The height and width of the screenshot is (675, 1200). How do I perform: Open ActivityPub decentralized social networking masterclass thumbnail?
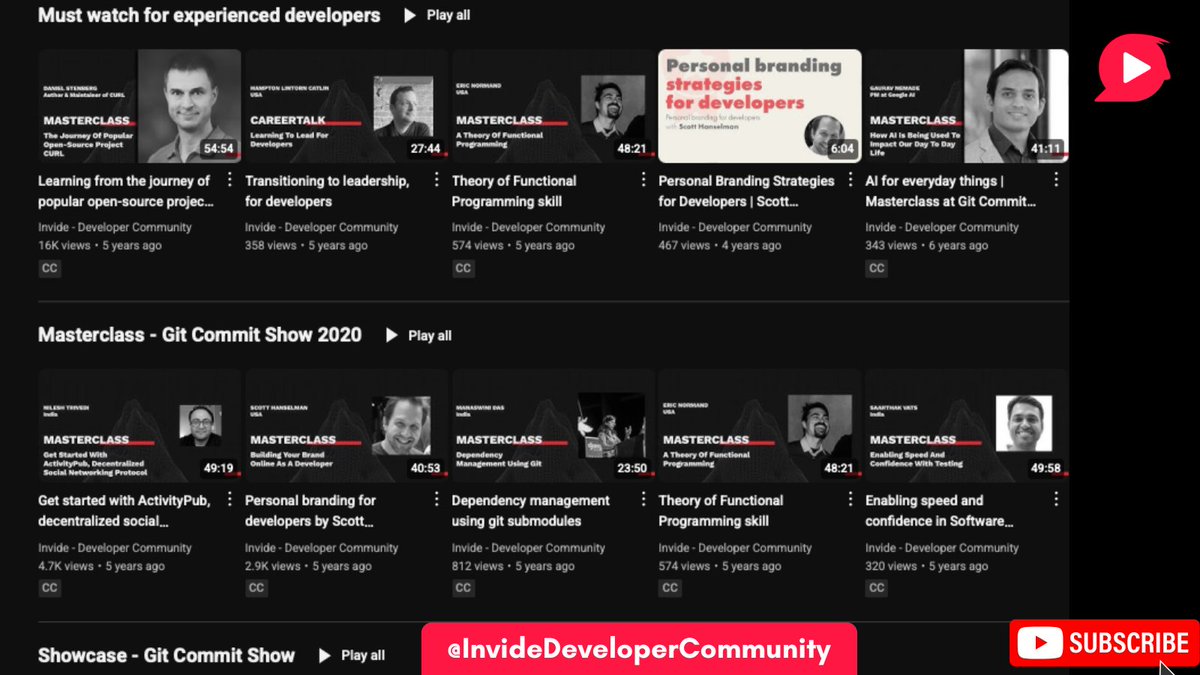(139, 426)
